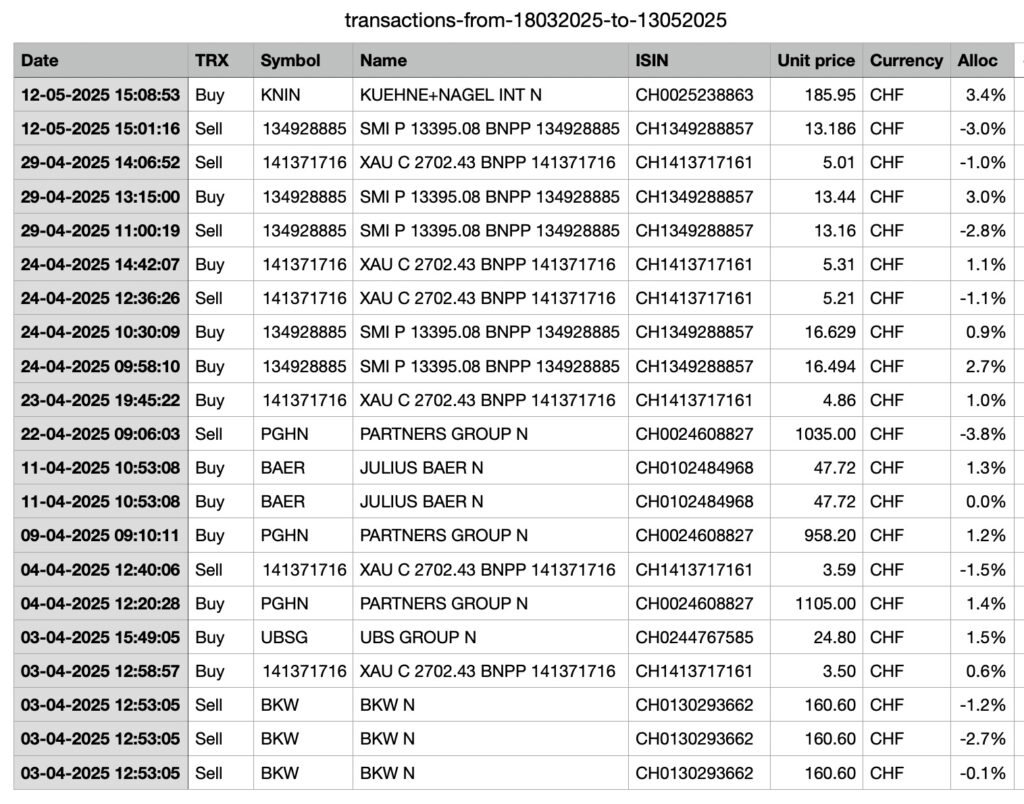
Task: Click the 0.9% allocation cell
Action: tap(982, 332)
